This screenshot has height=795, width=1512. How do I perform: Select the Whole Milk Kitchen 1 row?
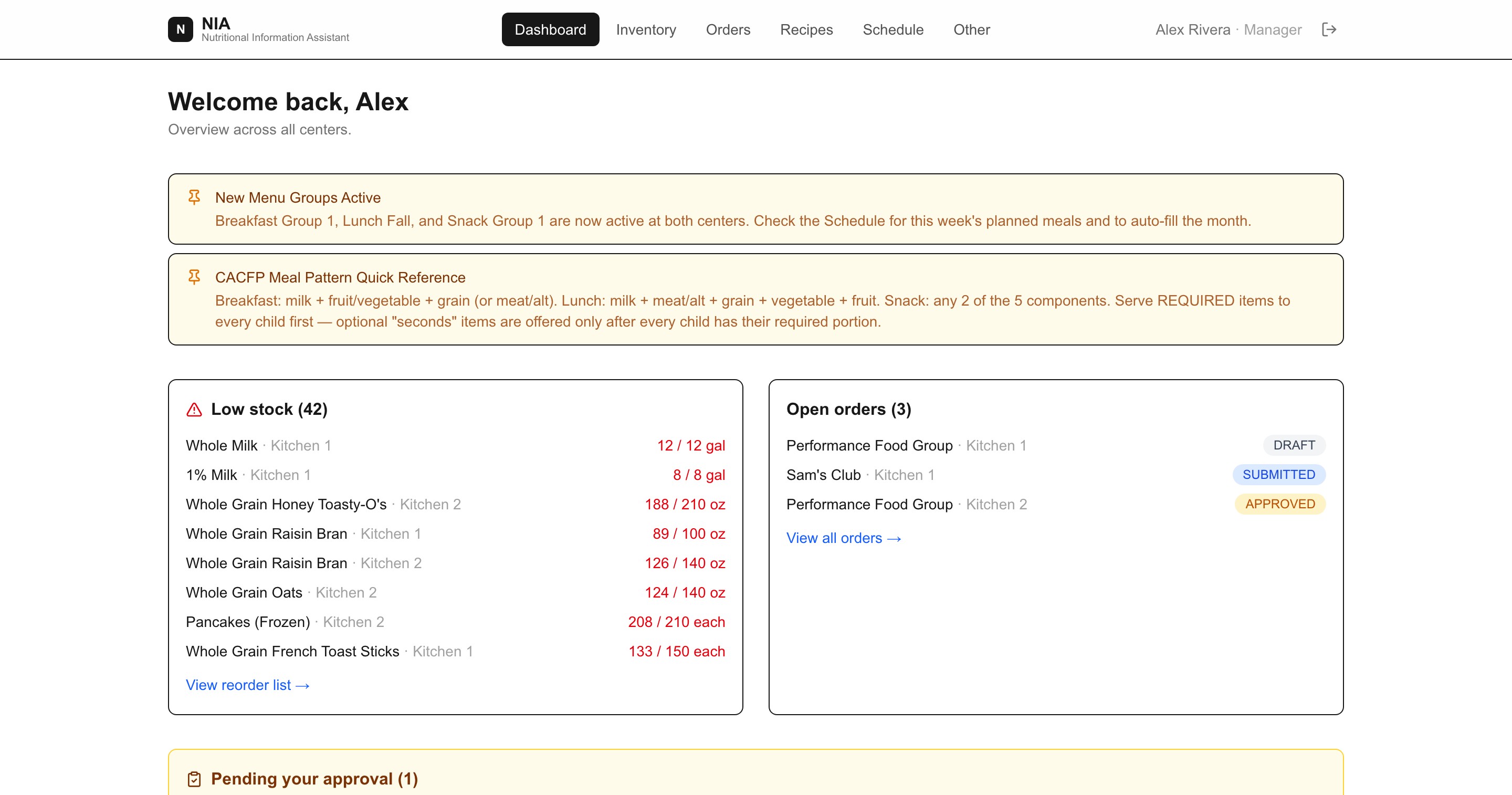pos(456,446)
